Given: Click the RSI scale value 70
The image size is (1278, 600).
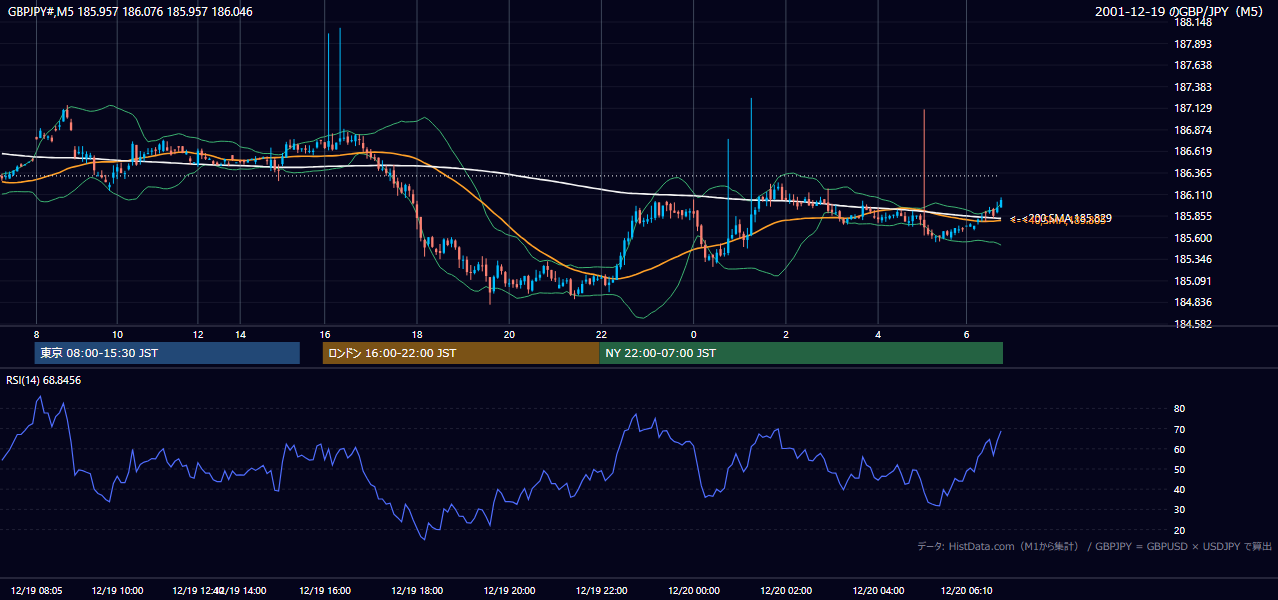Looking at the screenshot, I should pos(1179,429).
